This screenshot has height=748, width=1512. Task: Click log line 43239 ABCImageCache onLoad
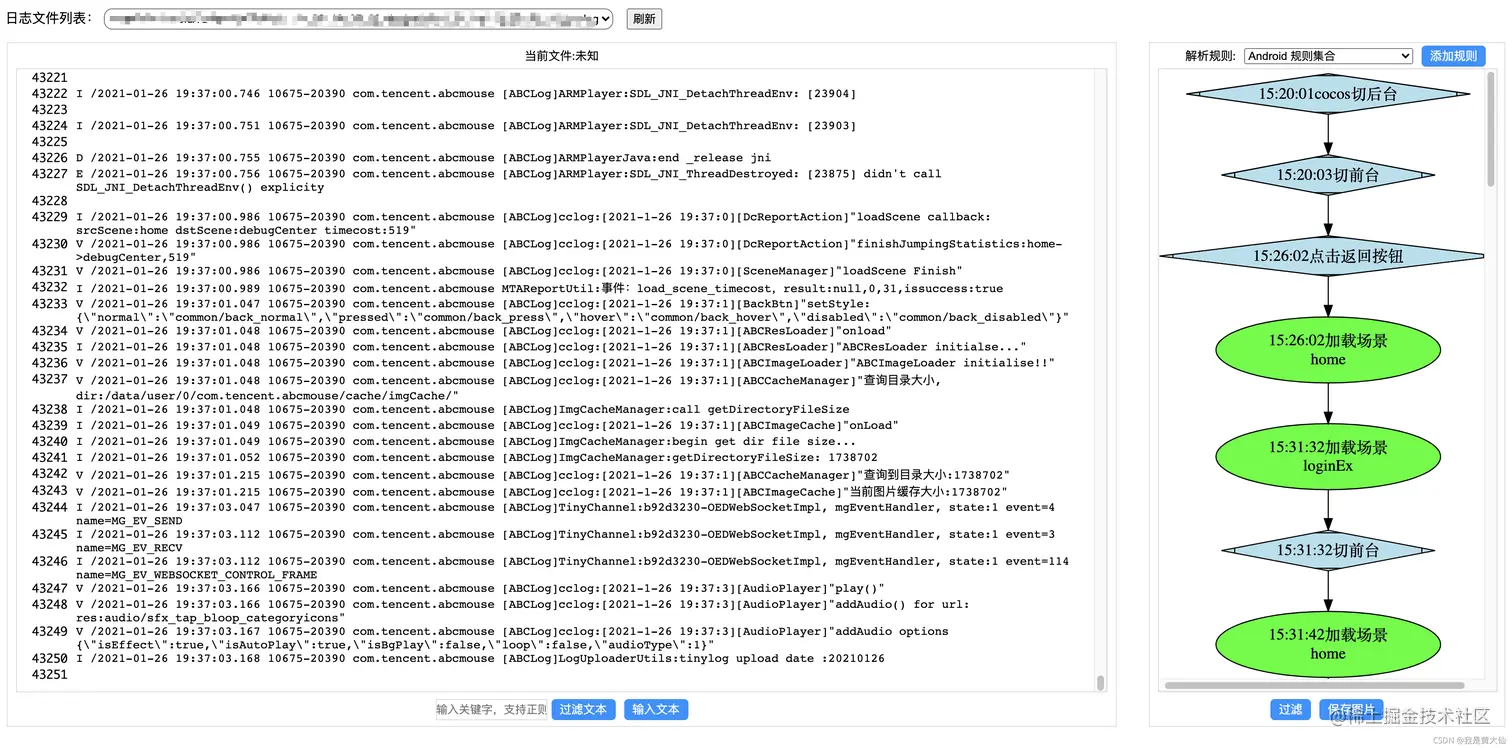click(487, 425)
